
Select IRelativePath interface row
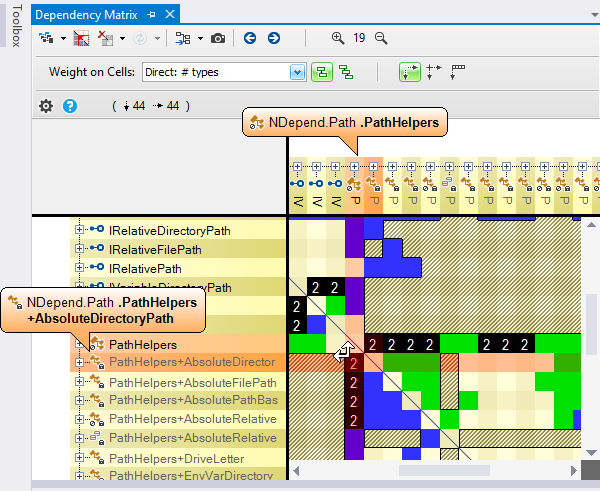[178, 268]
